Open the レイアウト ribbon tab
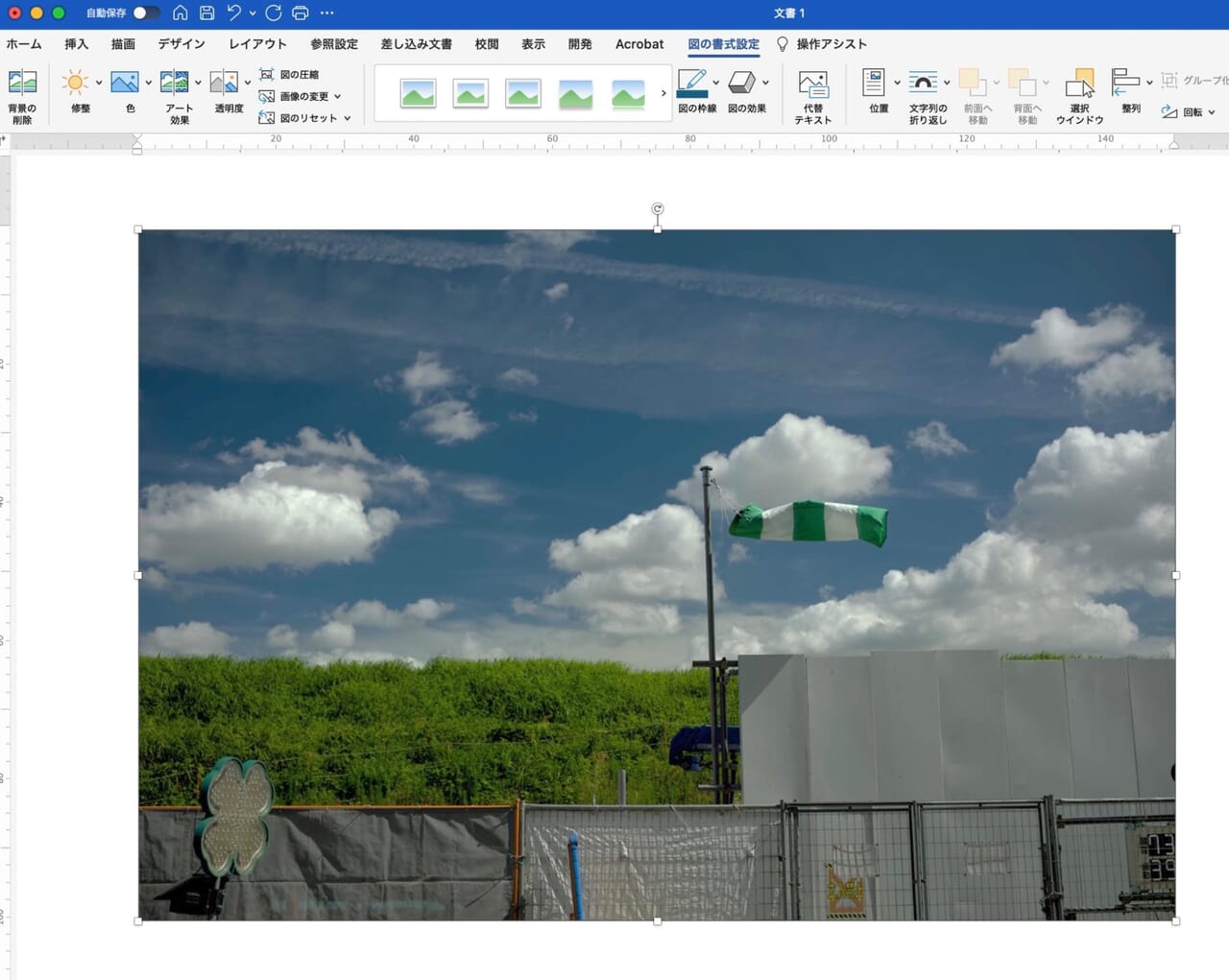The width and height of the screenshot is (1229, 980). (257, 44)
